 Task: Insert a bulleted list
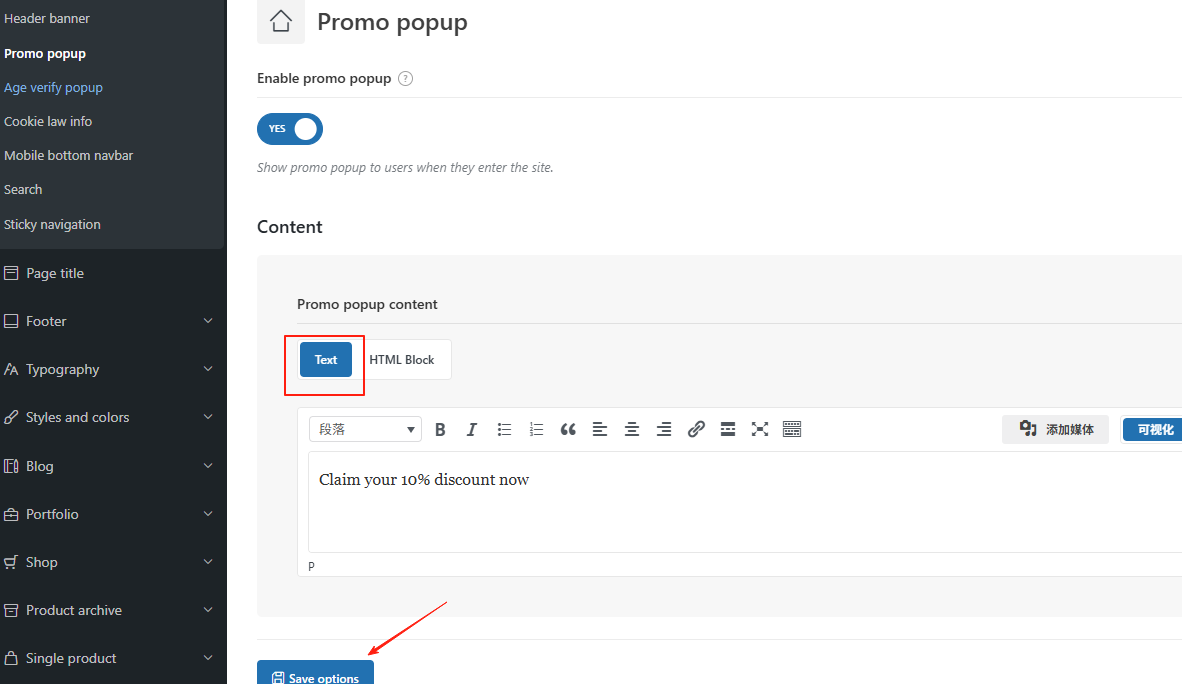[504, 429]
